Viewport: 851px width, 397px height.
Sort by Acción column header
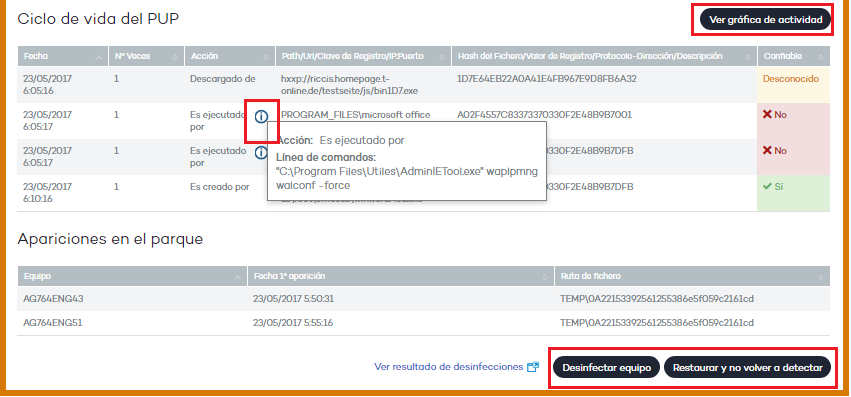pos(230,56)
